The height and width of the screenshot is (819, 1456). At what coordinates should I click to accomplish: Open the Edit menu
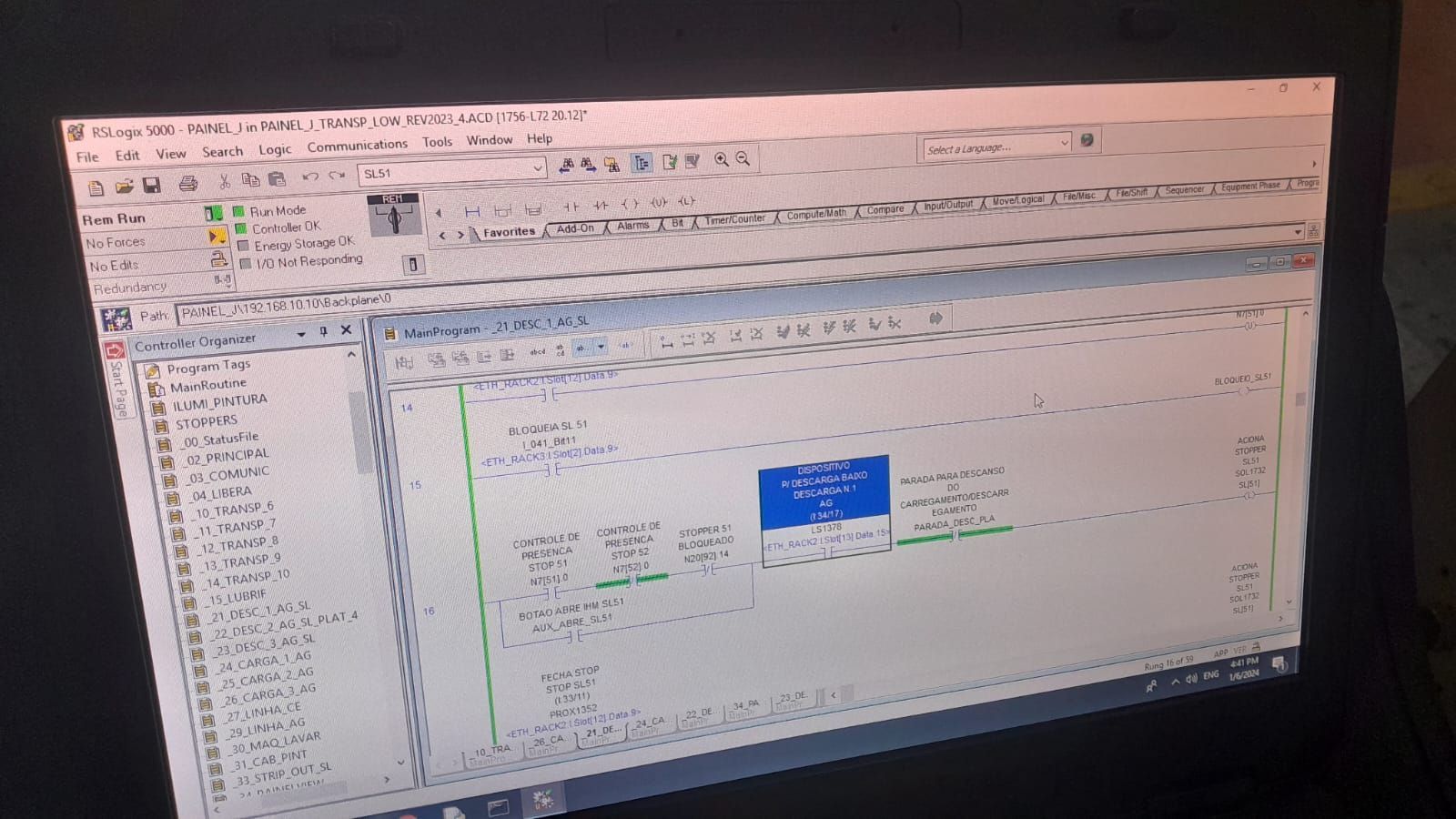click(x=127, y=155)
